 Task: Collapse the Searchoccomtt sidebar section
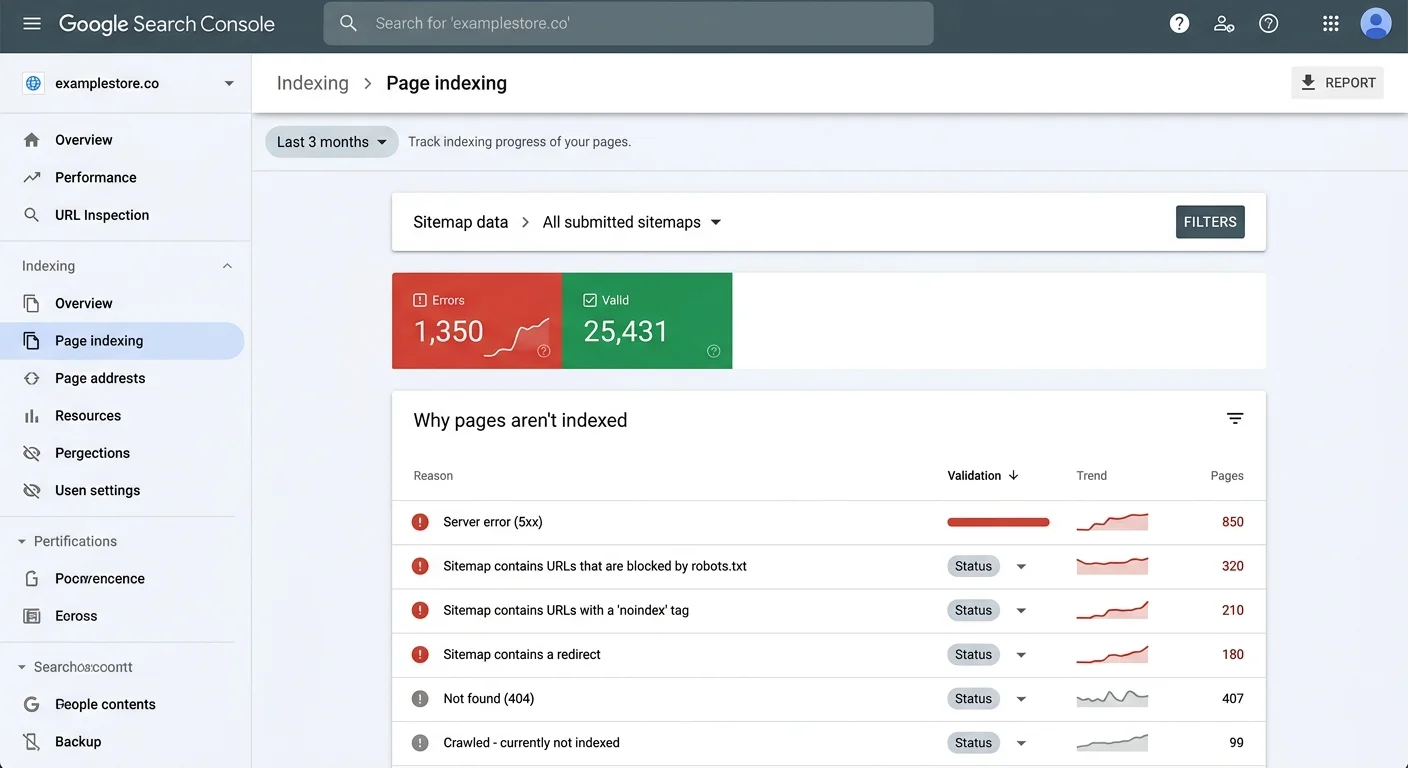point(22,667)
